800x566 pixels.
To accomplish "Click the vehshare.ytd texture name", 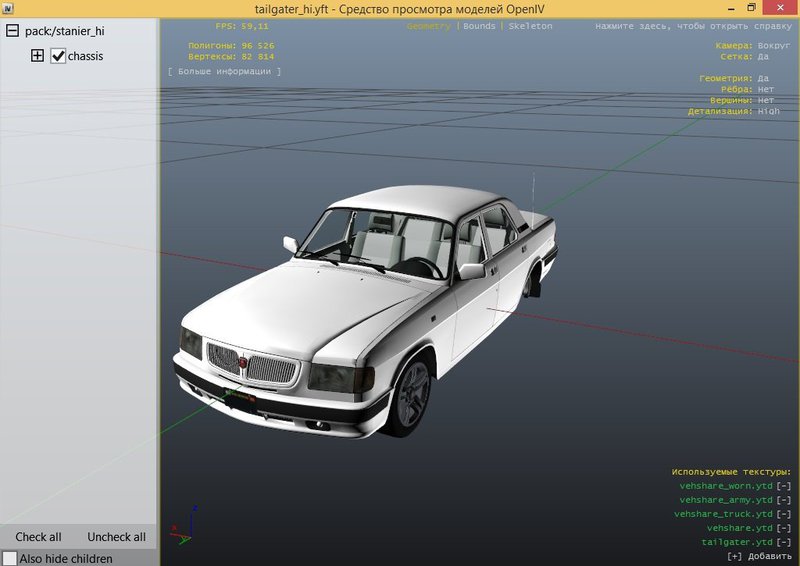I will 740,528.
